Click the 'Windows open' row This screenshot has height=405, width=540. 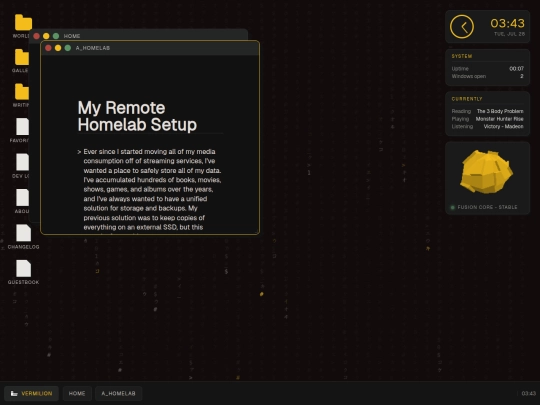coord(487,76)
